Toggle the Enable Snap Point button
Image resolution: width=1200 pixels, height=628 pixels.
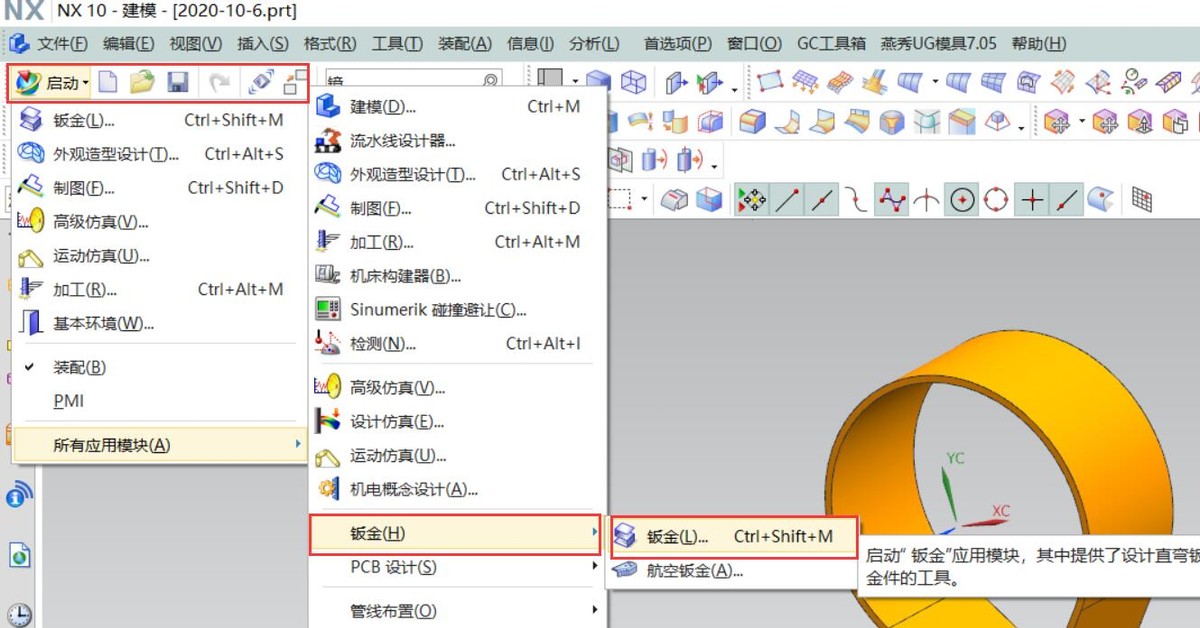[752, 200]
